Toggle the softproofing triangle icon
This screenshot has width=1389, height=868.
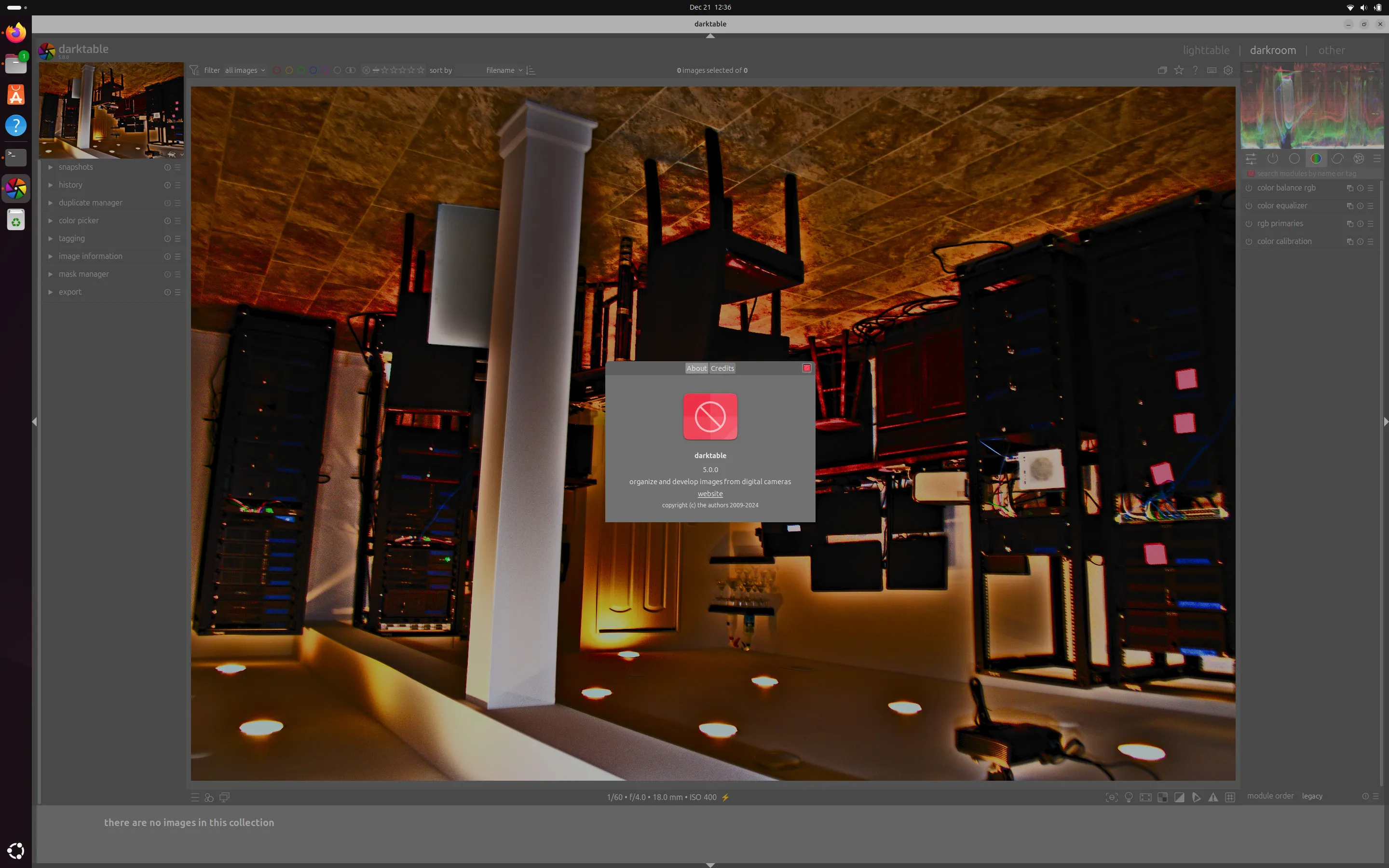pyautogui.click(x=1196, y=797)
